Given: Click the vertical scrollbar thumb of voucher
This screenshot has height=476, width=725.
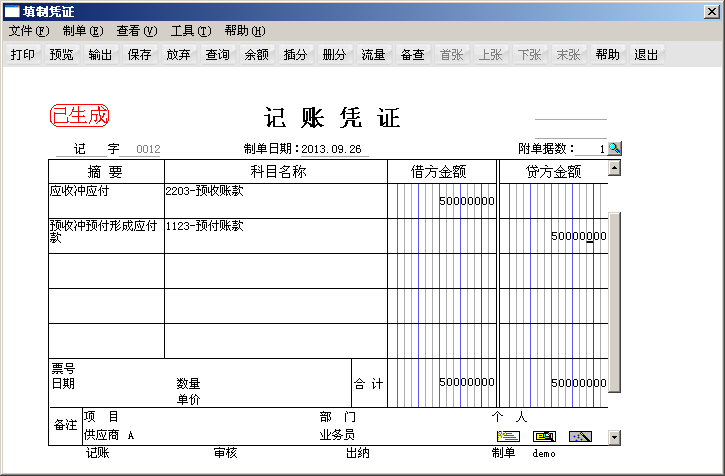Looking at the screenshot, I should point(614,303).
